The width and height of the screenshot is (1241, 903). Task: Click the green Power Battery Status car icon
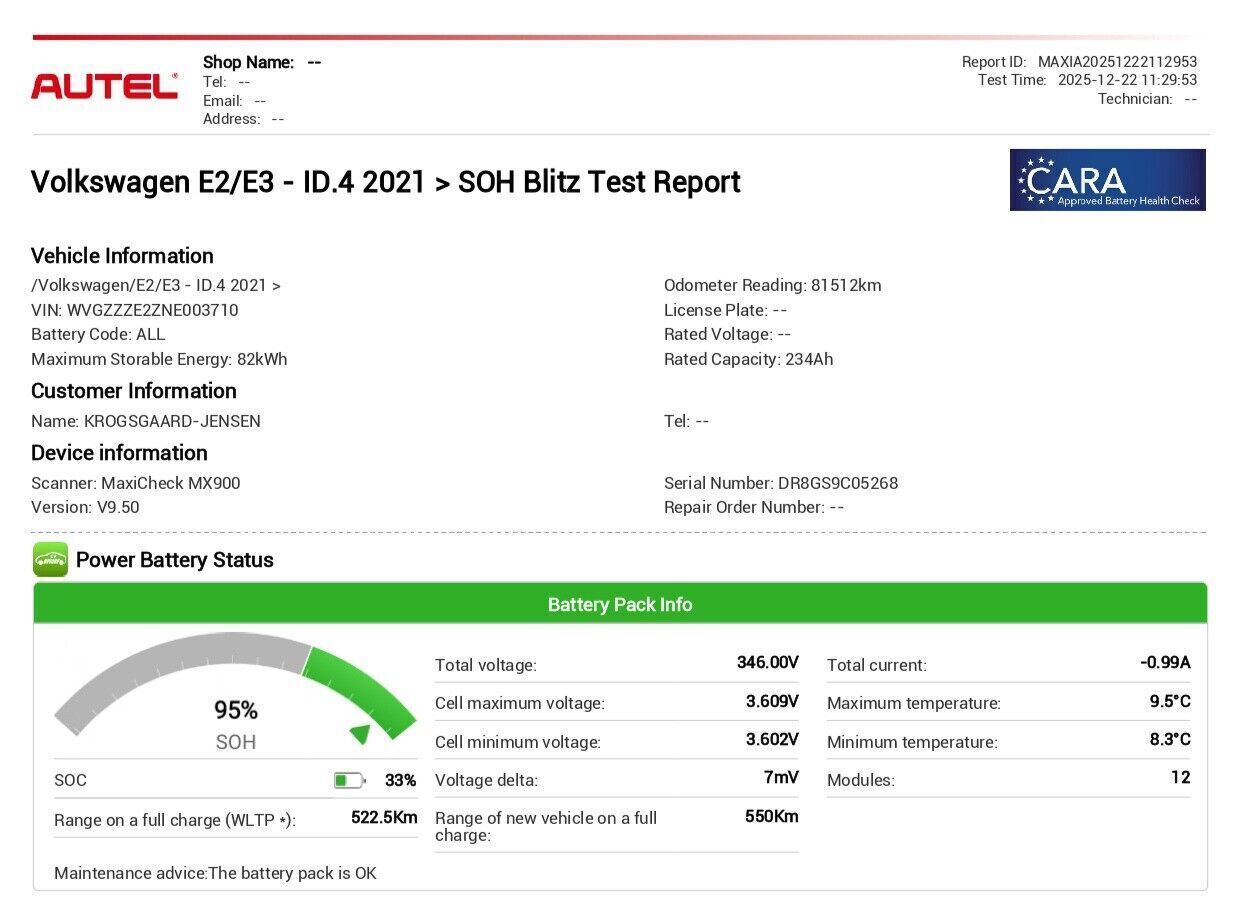(x=50, y=560)
